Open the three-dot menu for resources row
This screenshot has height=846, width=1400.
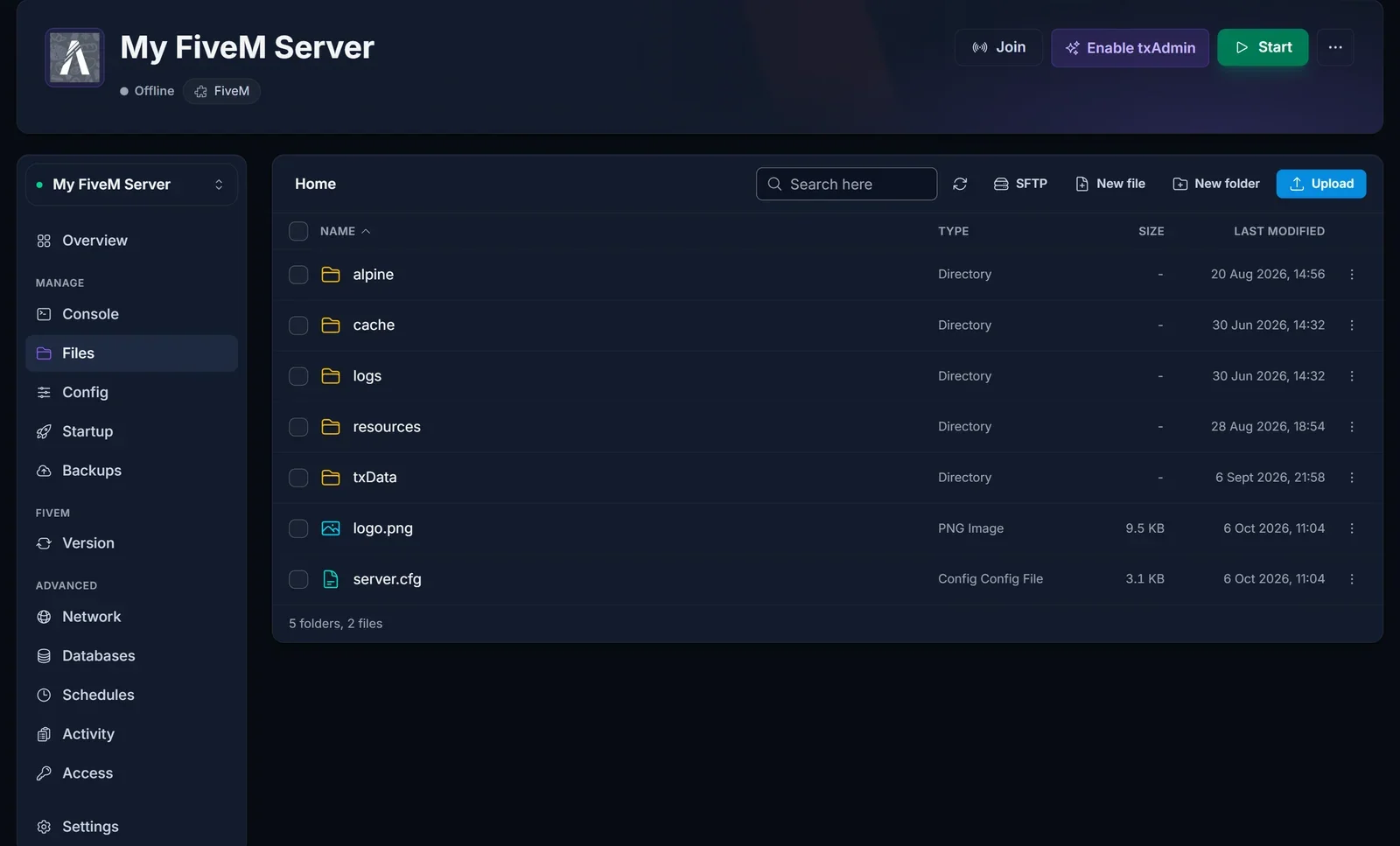tap(1352, 427)
